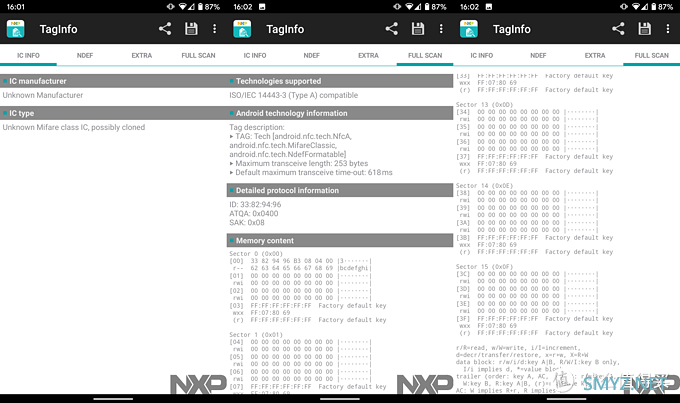Switch to the IC INFO tab in the third screen
The height and width of the screenshot is (403, 680).
coord(481,56)
